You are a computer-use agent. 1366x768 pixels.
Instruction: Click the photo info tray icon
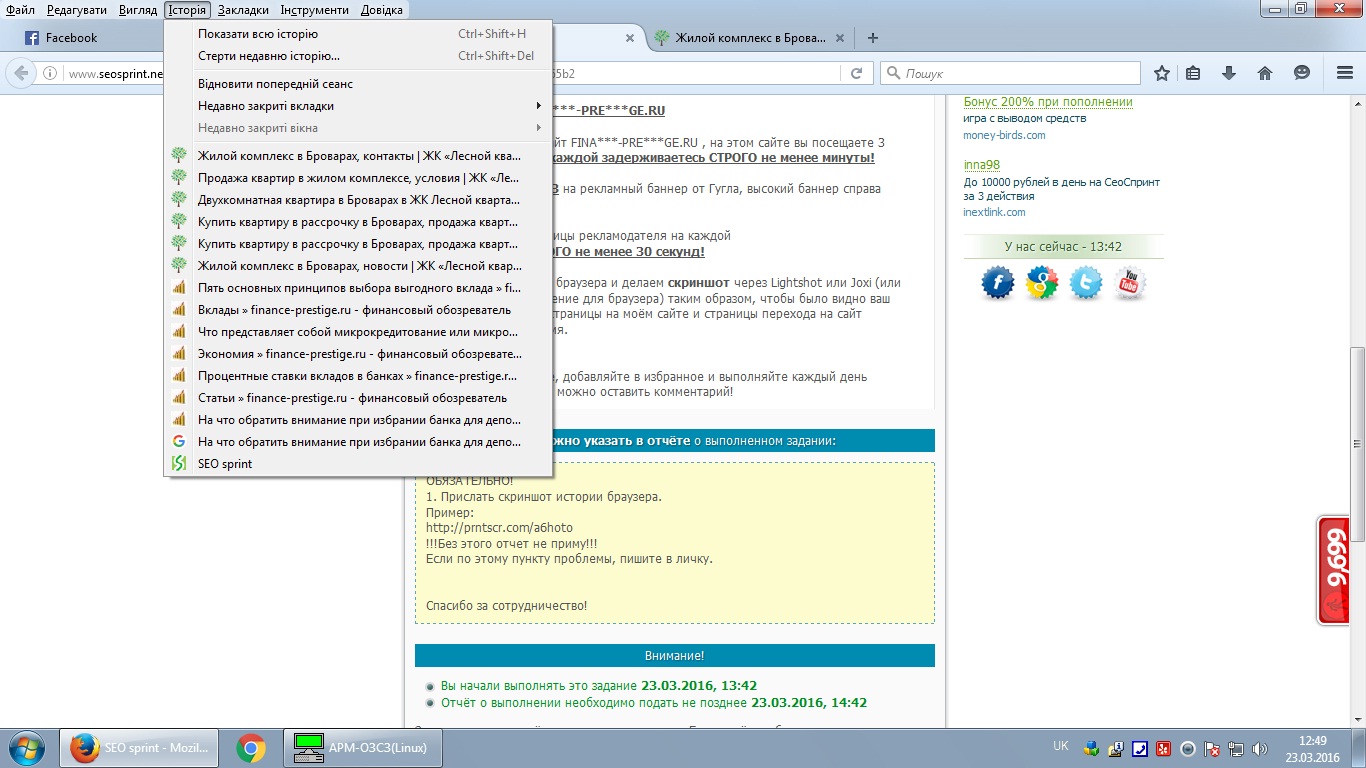pyautogui.click(x=1116, y=748)
